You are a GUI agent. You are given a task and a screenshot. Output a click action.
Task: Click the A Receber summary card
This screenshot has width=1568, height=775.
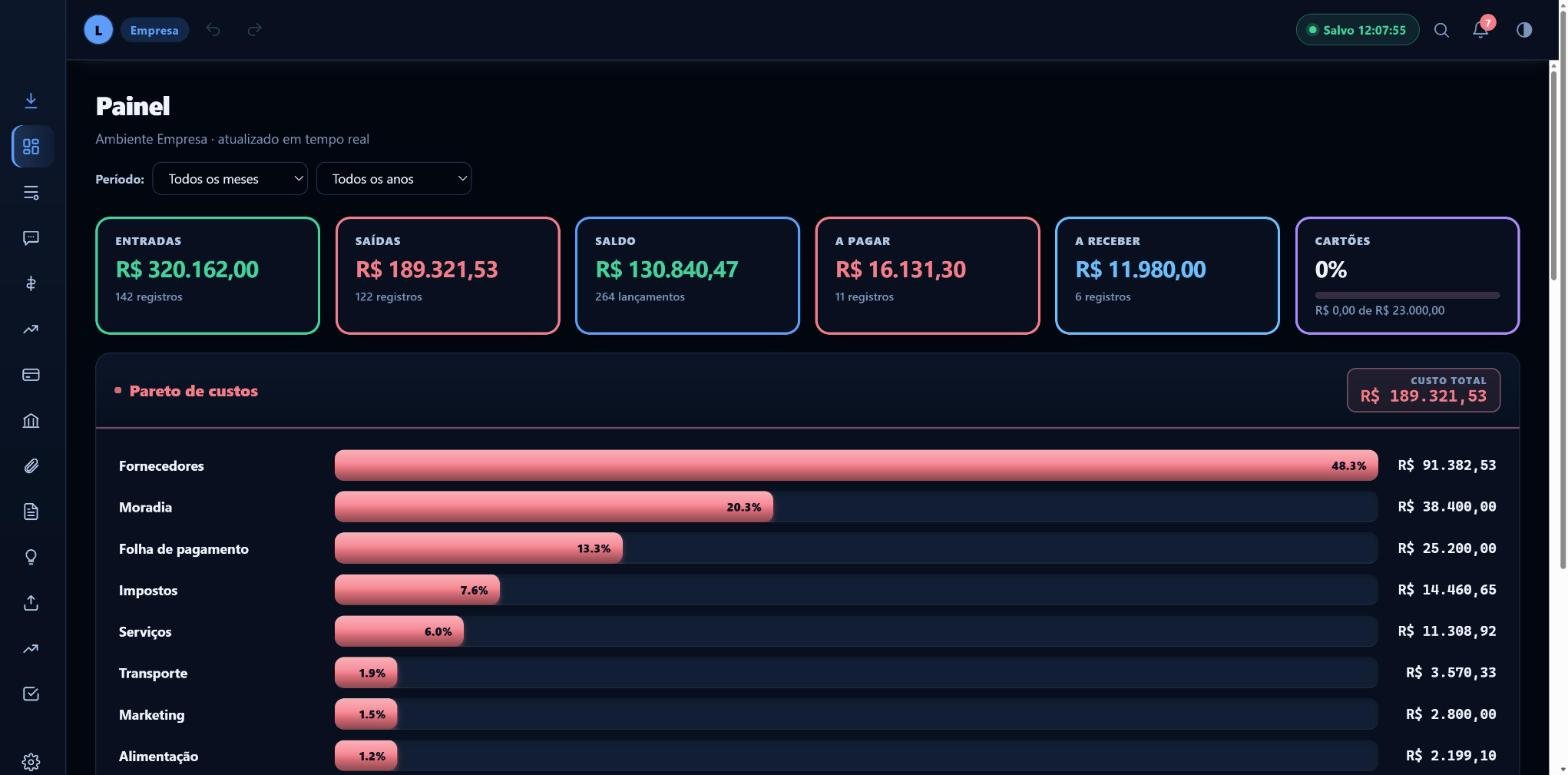[1168, 276]
